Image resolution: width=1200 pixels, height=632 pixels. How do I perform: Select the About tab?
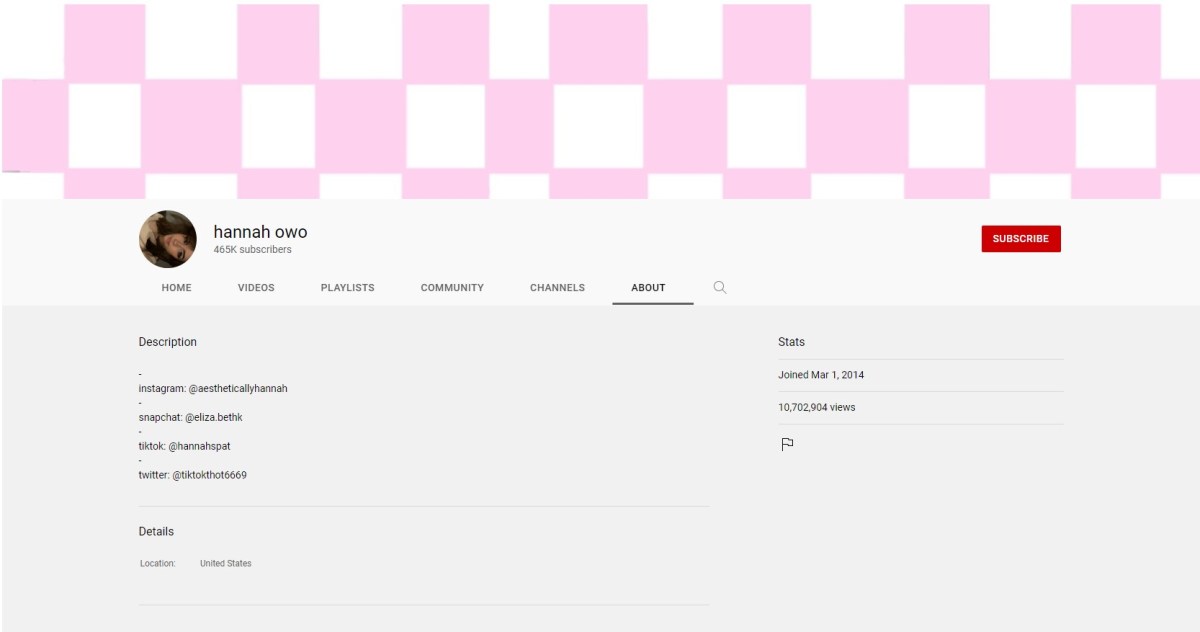648,288
